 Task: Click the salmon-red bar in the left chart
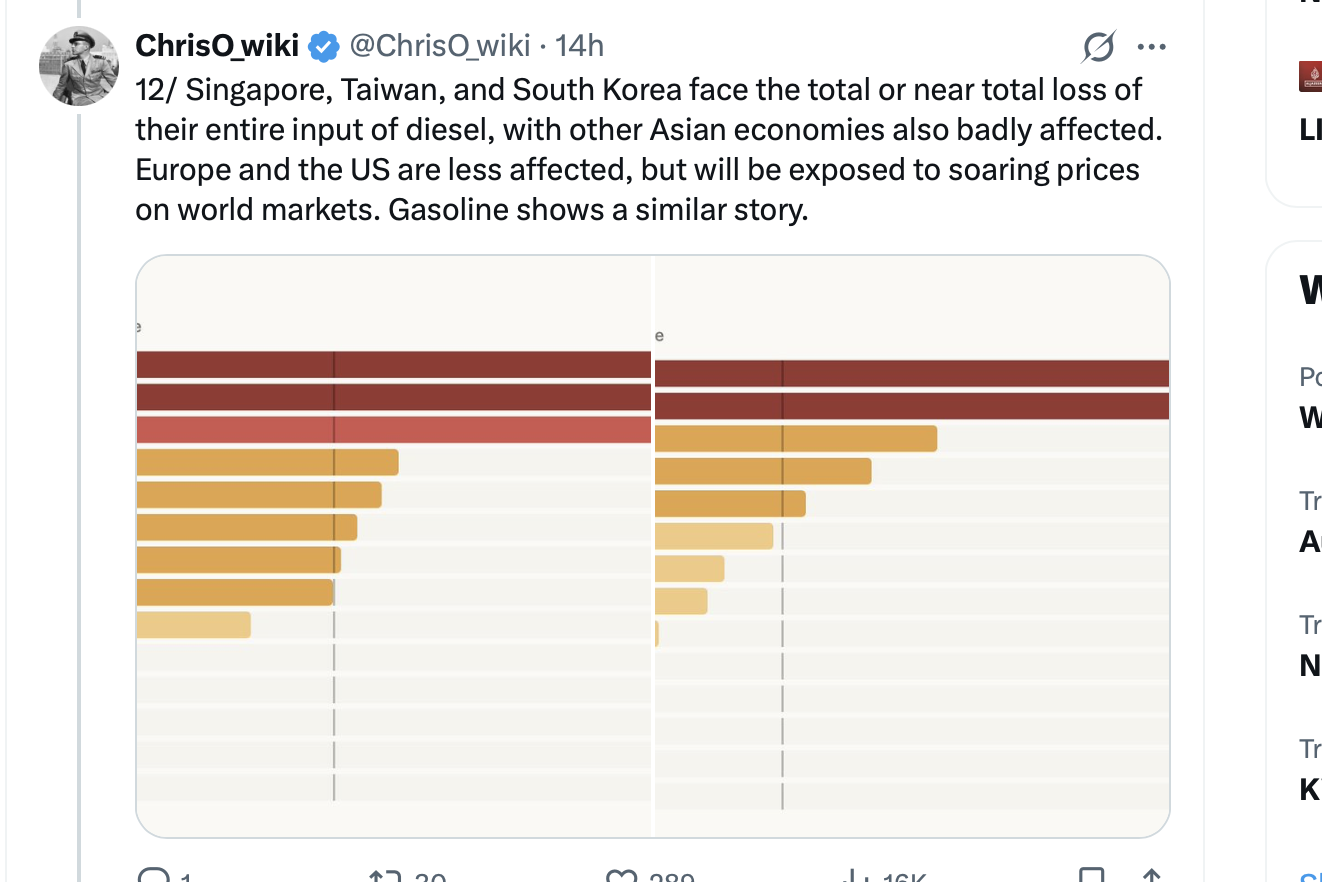click(394, 430)
